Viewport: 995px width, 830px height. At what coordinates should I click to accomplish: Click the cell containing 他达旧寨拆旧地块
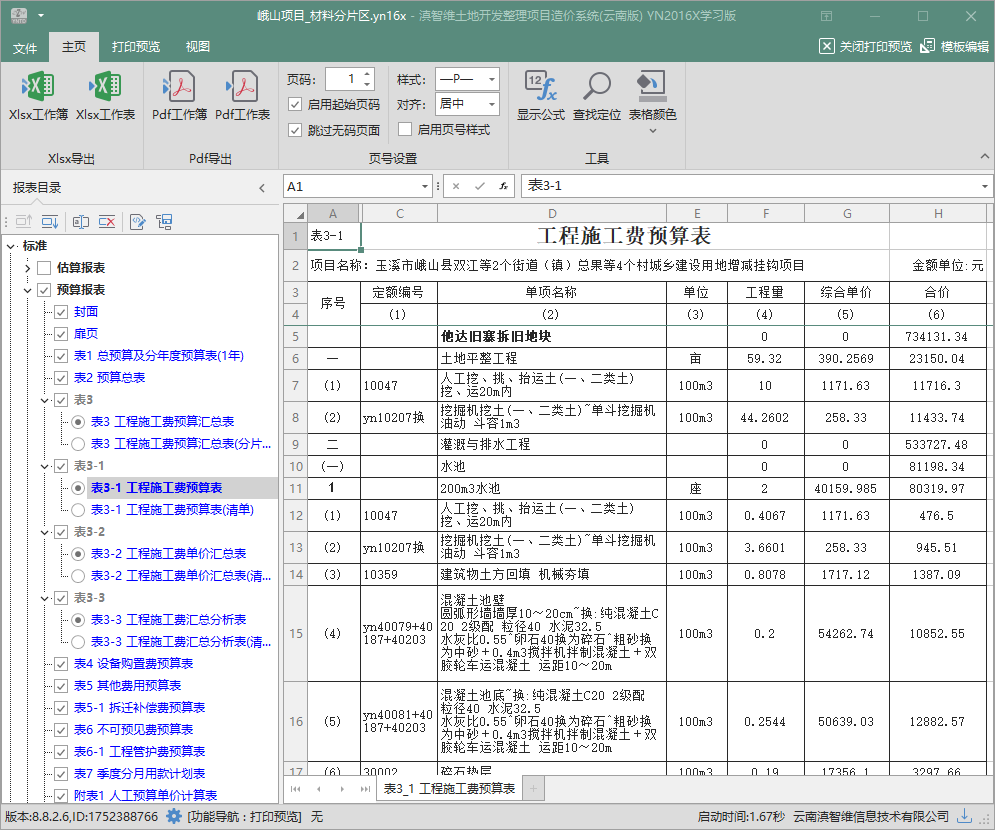point(551,336)
